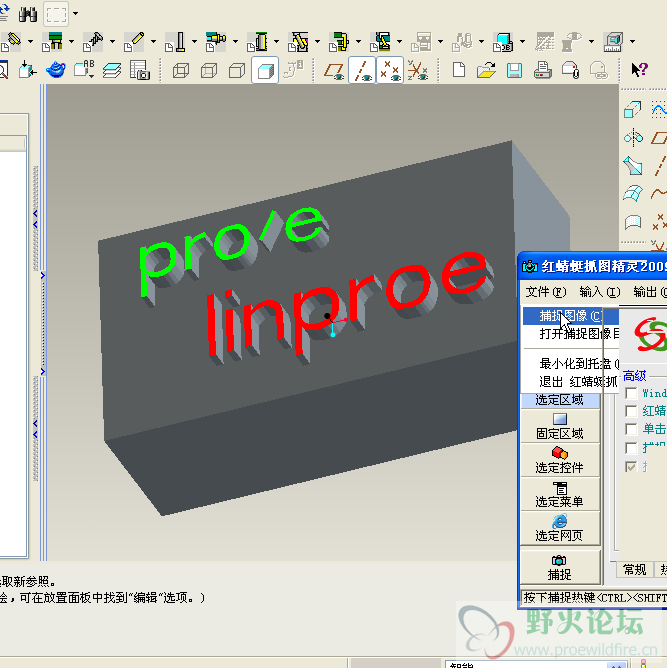This screenshot has width=667, height=668.
Task: Open the Layers stack icon
Action: coord(112,70)
